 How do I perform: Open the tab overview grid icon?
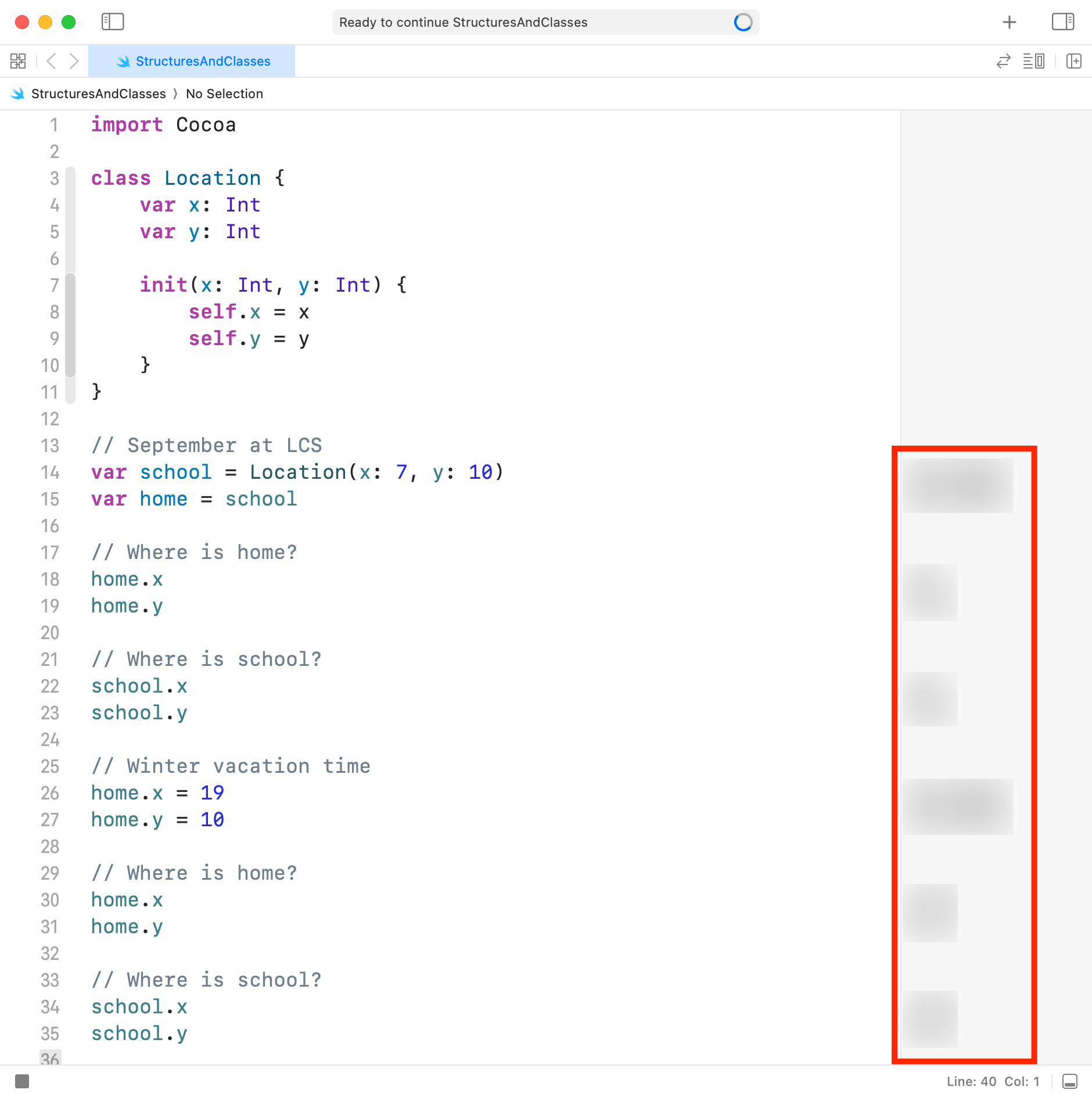17,60
